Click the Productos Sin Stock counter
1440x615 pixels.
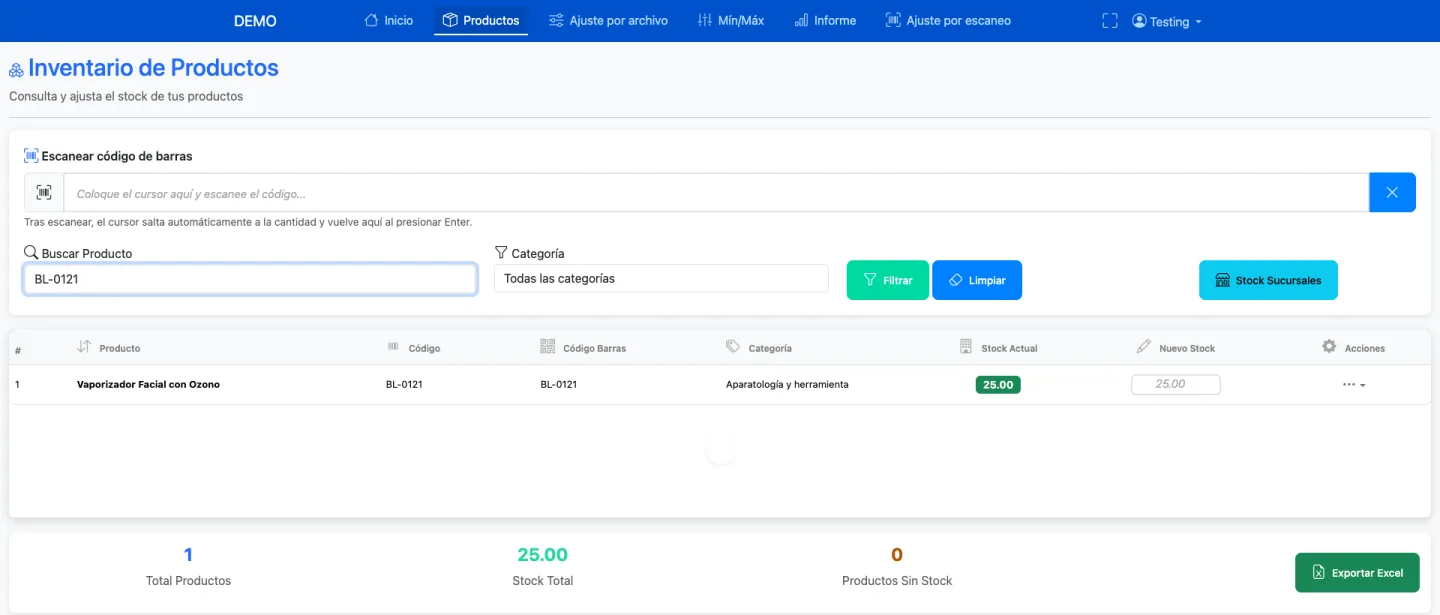coord(897,567)
